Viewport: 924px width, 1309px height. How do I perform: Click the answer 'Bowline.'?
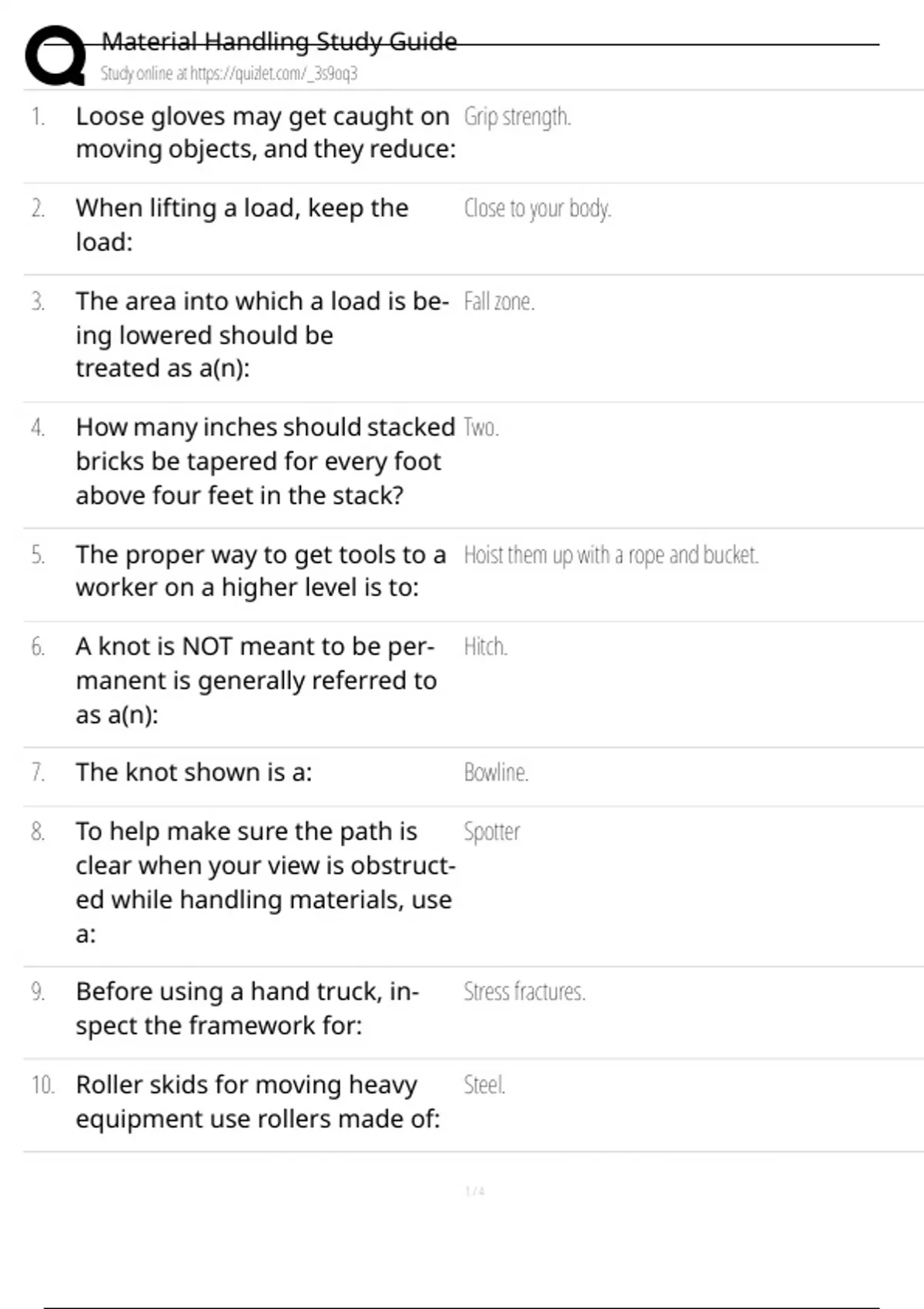(x=495, y=772)
